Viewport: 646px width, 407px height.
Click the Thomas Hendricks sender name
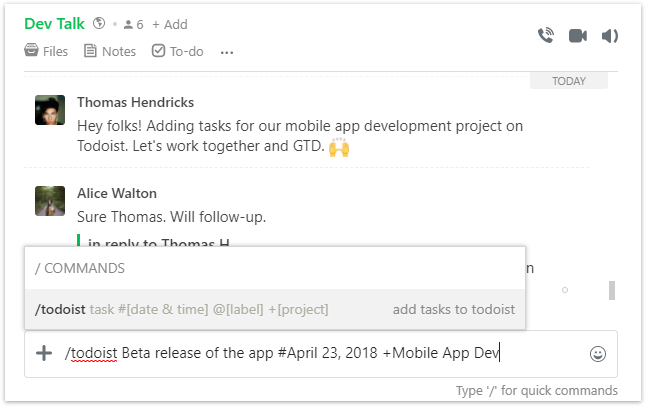coord(136,102)
